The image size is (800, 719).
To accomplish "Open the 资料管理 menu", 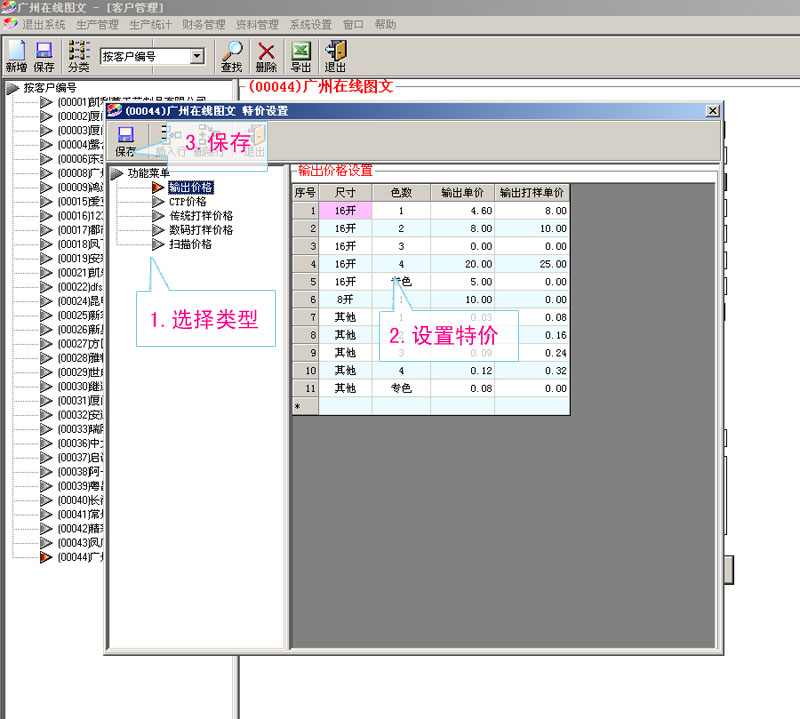I will 257,24.
